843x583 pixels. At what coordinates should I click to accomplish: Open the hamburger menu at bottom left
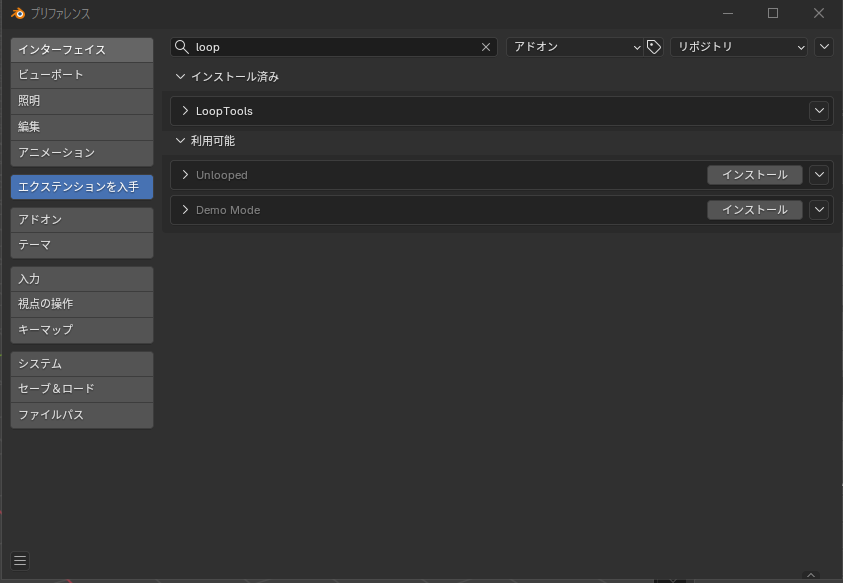point(20,560)
